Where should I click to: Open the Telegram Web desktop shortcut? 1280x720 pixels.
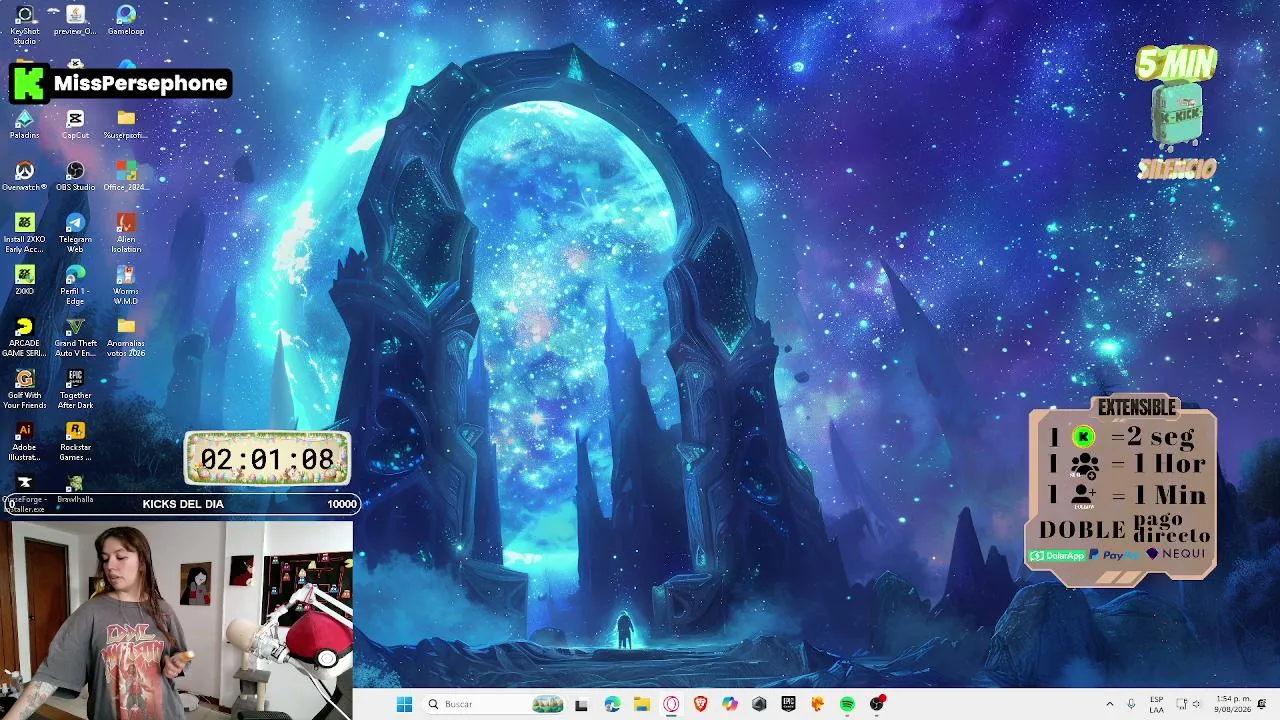tap(75, 233)
